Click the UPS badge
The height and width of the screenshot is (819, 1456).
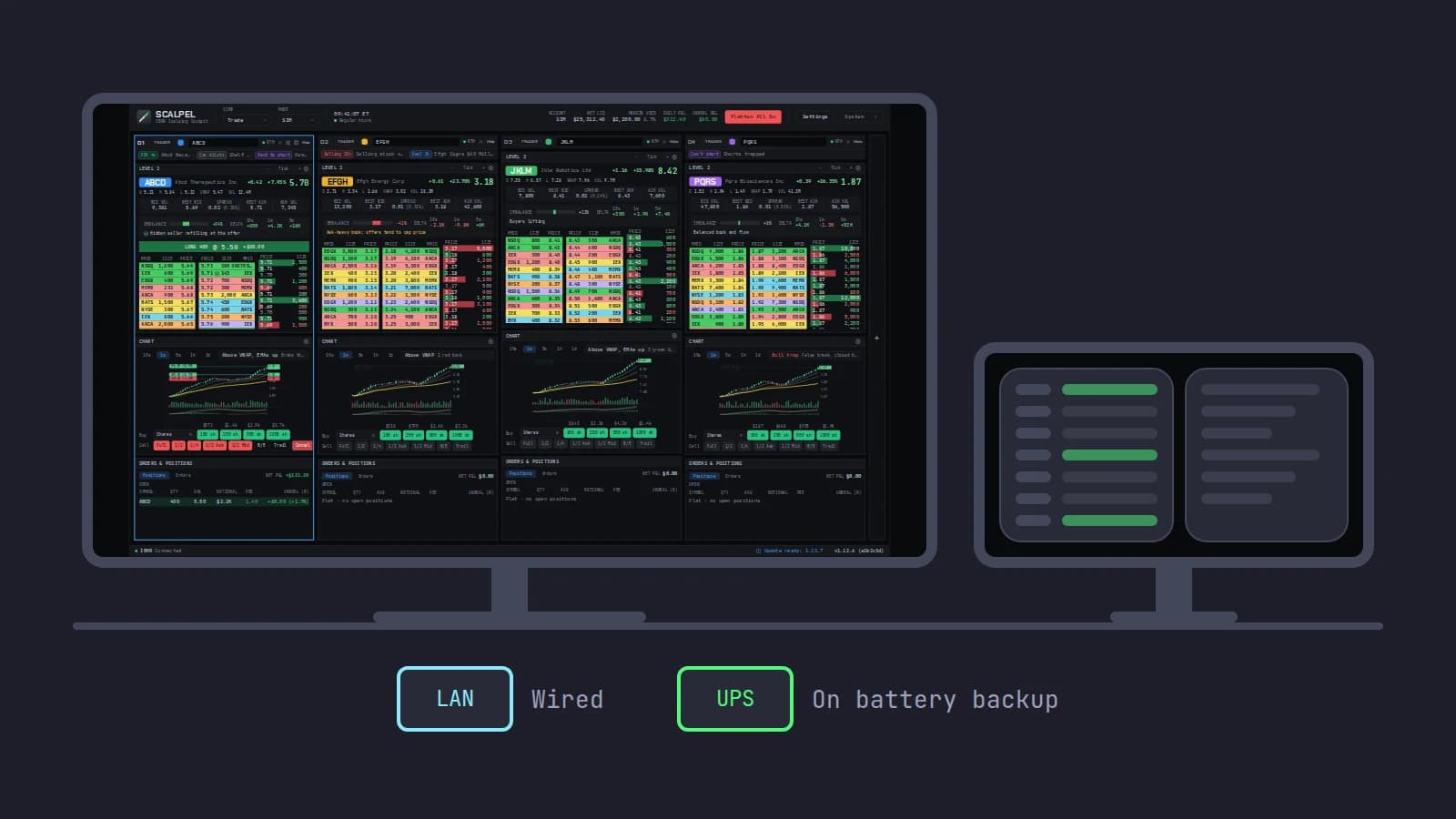point(735,699)
